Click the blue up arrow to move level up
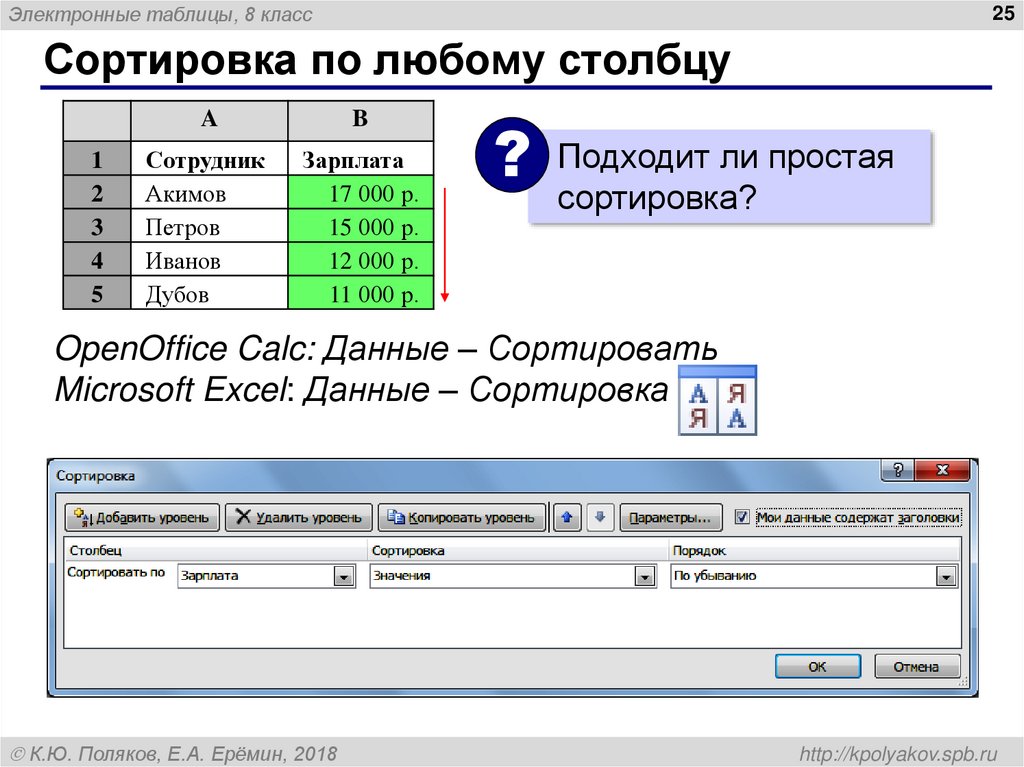Screen dimensions: 1024x767 coord(567,518)
